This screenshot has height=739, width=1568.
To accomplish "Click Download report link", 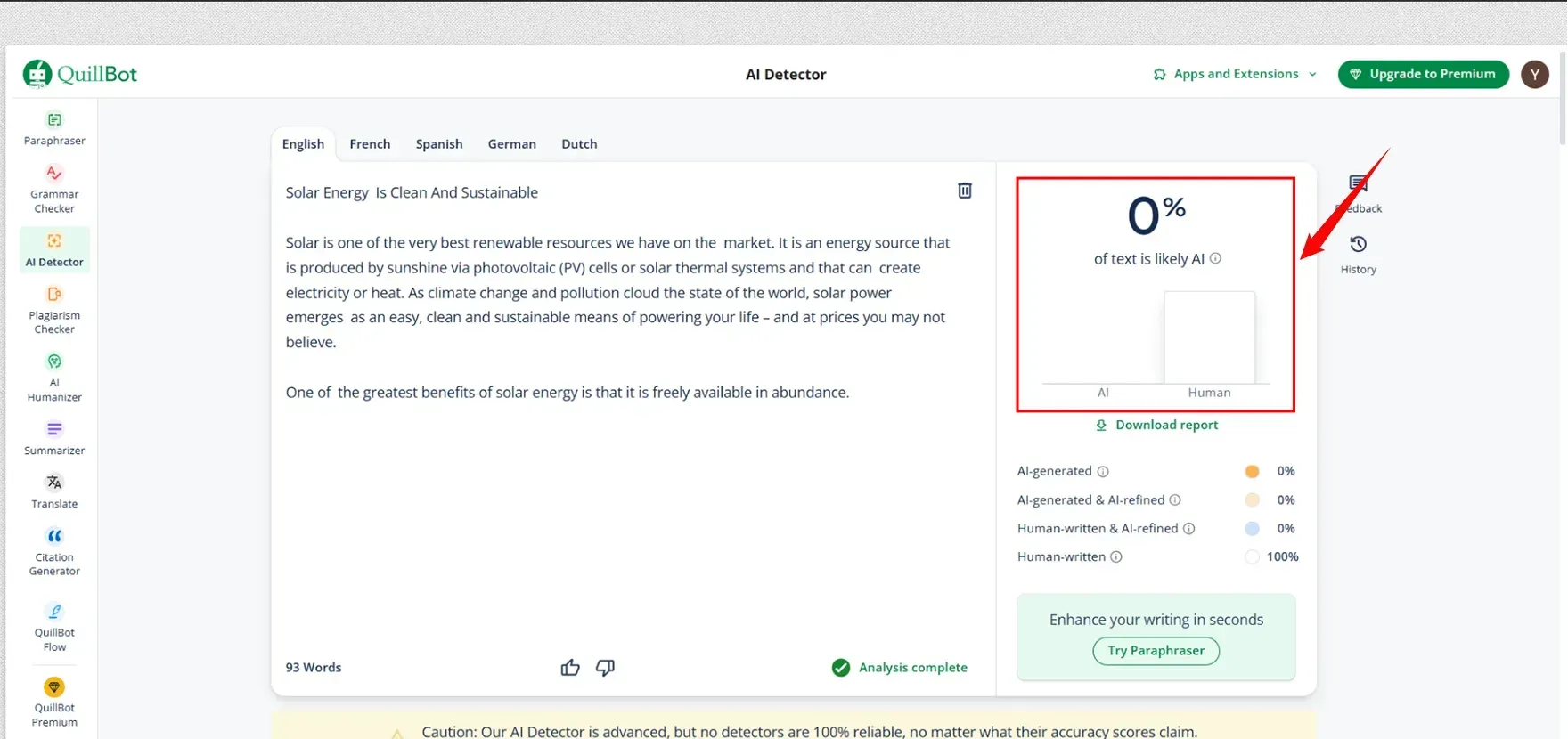I will 1156,425.
